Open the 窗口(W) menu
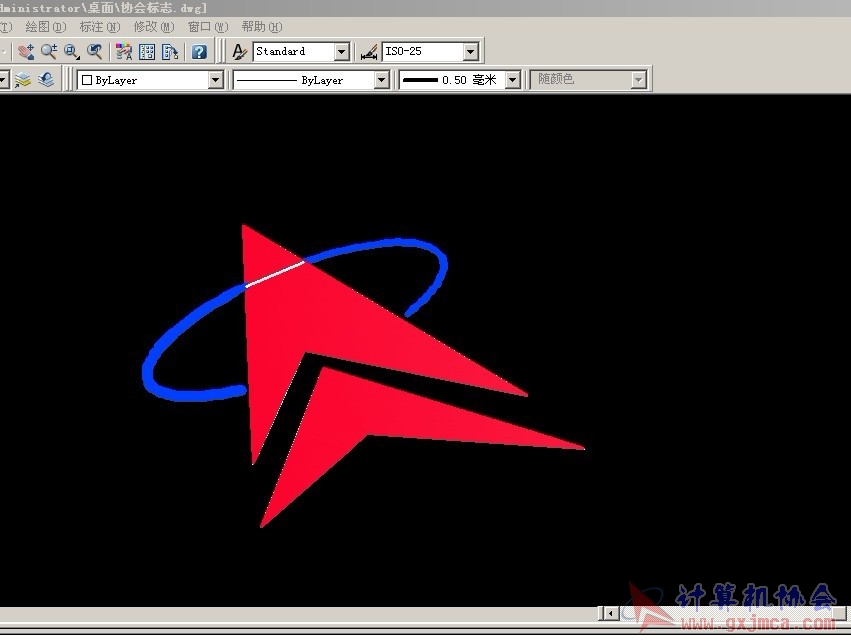Screen dimensions: 851x642 pyautogui.click(x=208, y=27)
